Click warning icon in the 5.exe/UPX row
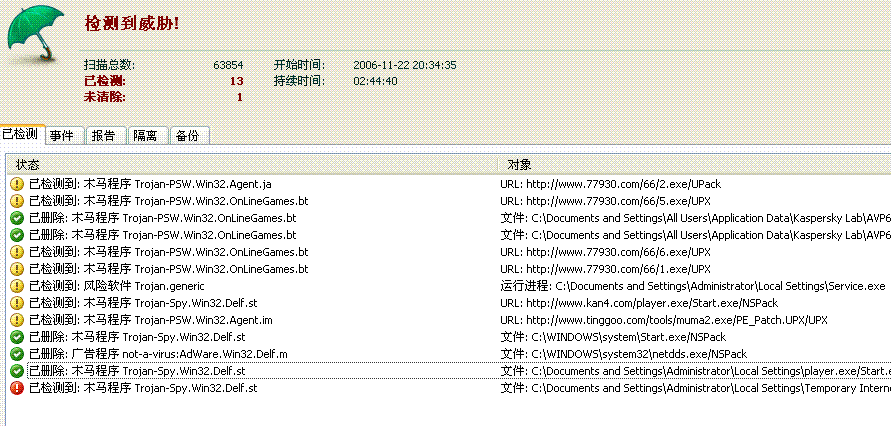Viewport: 891px width, 426px height. pyautogui.click(x=17, y=201)
